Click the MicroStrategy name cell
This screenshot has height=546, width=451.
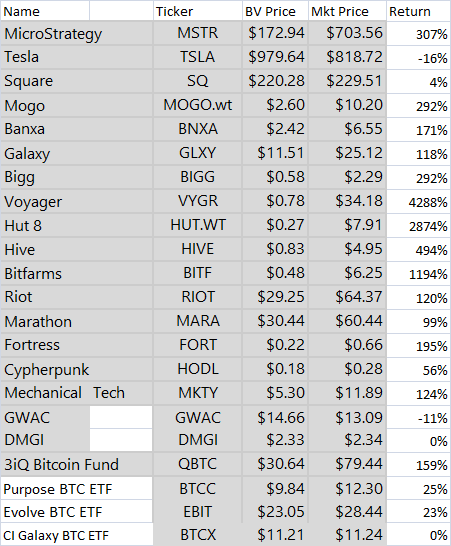77,33
